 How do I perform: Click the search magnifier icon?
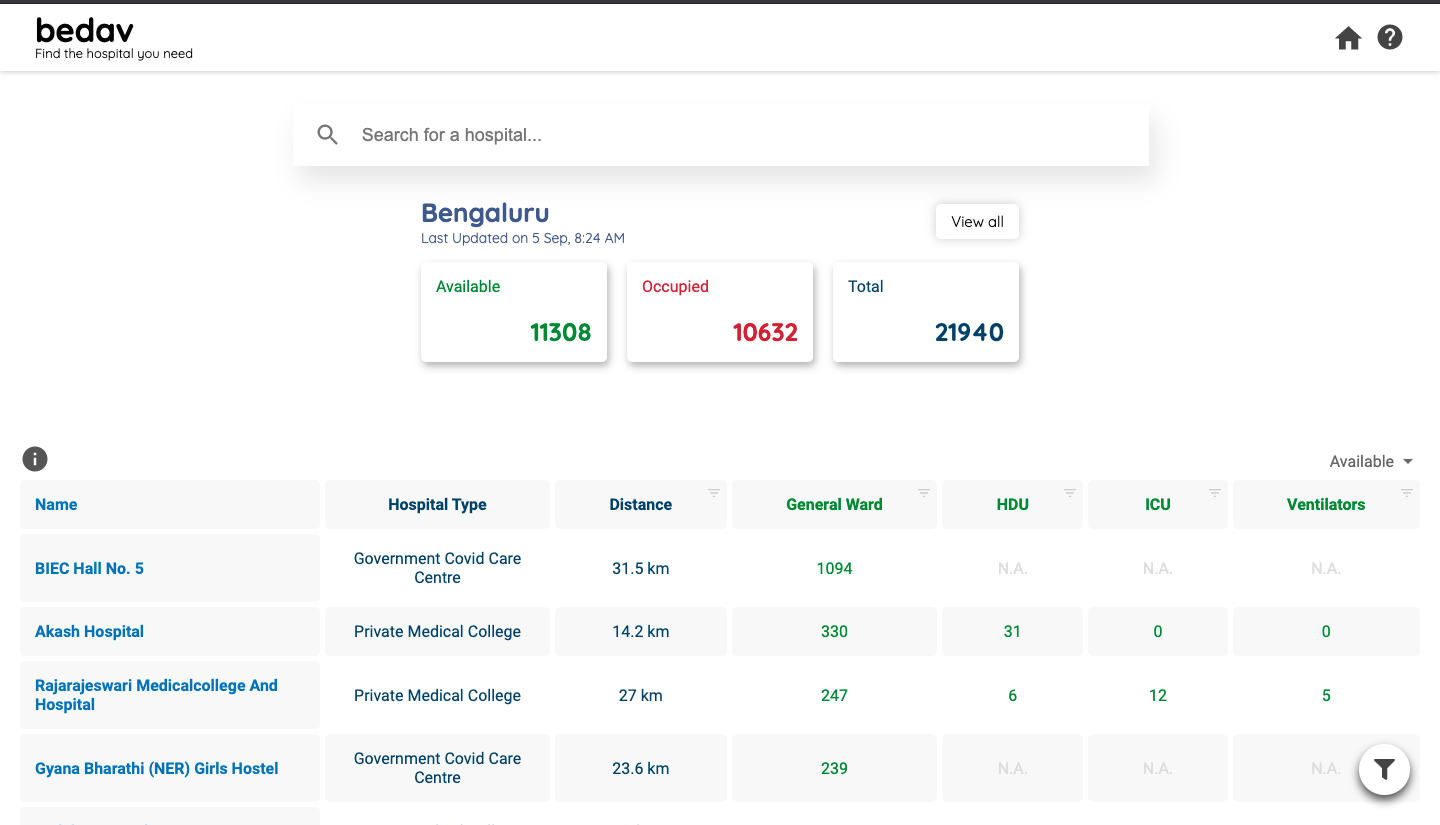(x=327, y=135)
